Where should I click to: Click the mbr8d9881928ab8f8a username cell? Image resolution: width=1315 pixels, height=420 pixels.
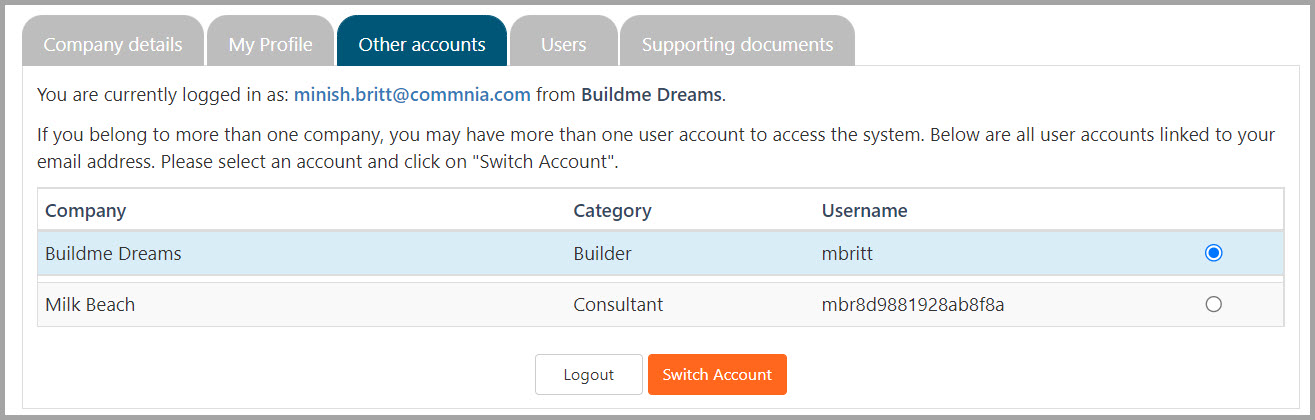(912, 305)
